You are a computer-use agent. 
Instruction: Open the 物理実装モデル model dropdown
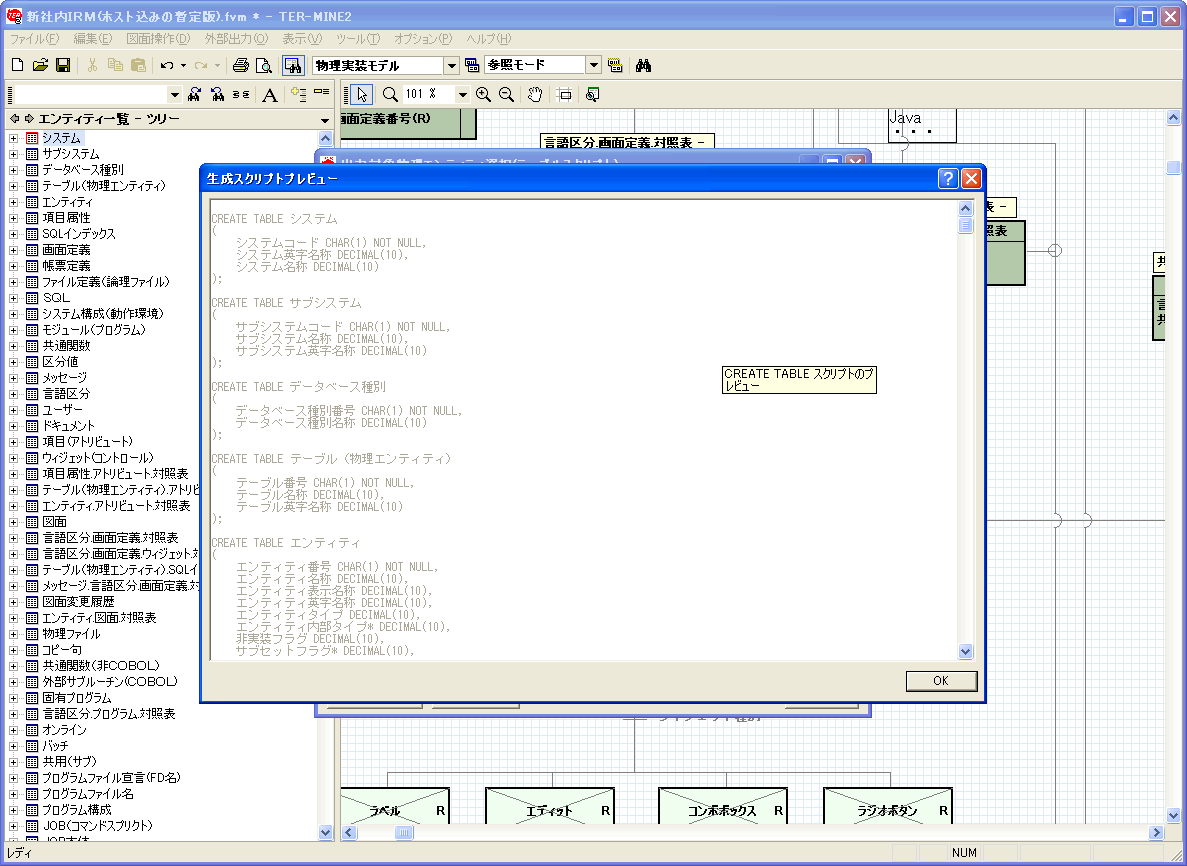[x=451, y=66]
